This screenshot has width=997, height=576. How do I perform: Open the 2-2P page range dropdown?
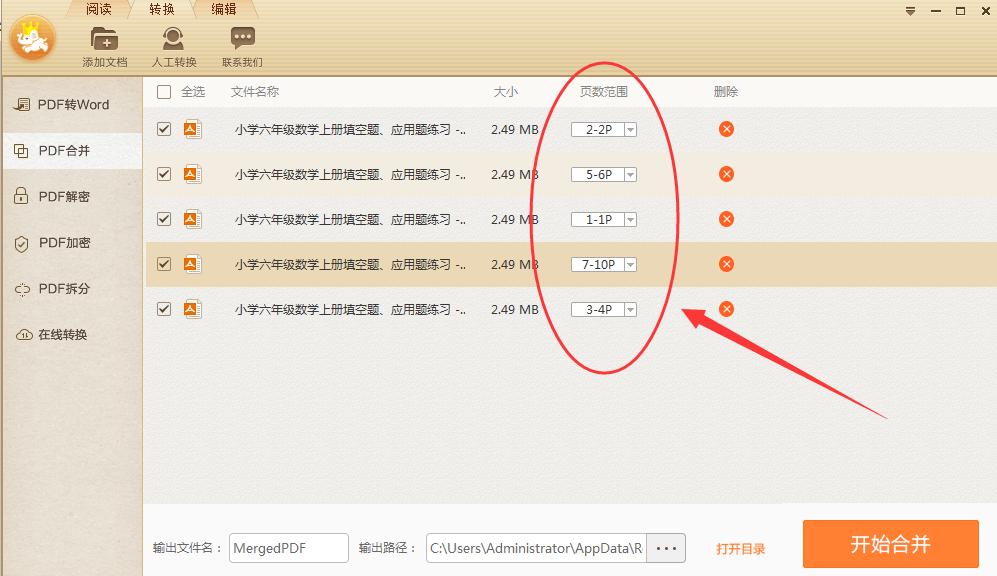coord(630,128)
